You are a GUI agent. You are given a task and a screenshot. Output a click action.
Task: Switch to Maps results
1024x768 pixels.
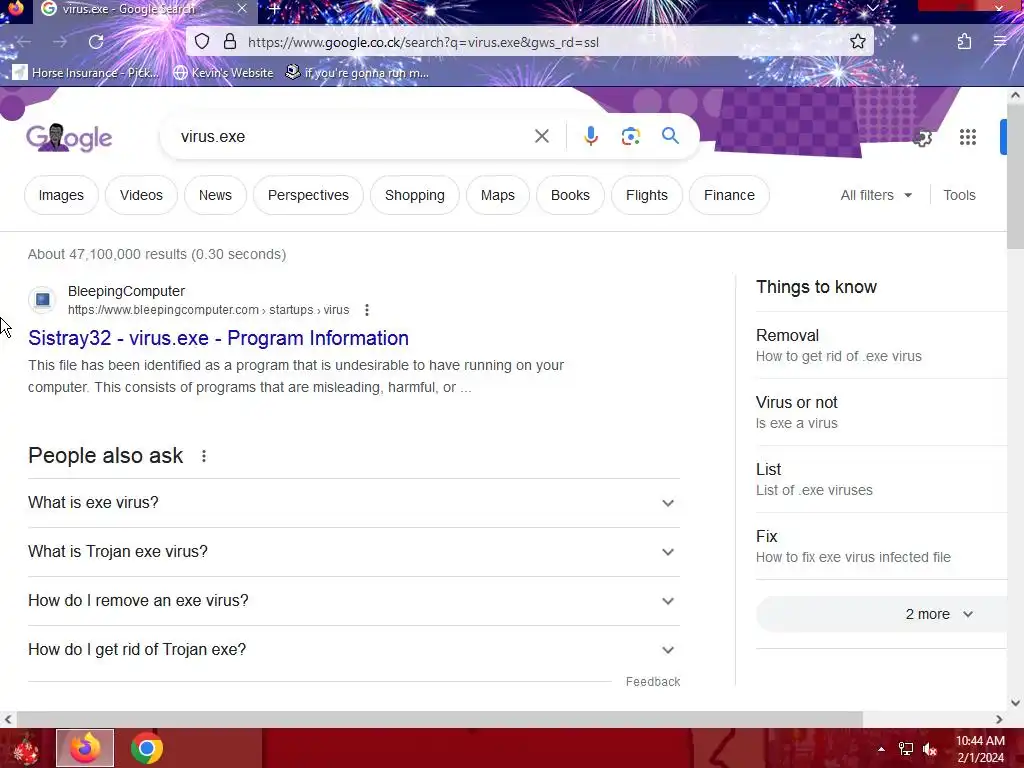pos(498,195)
